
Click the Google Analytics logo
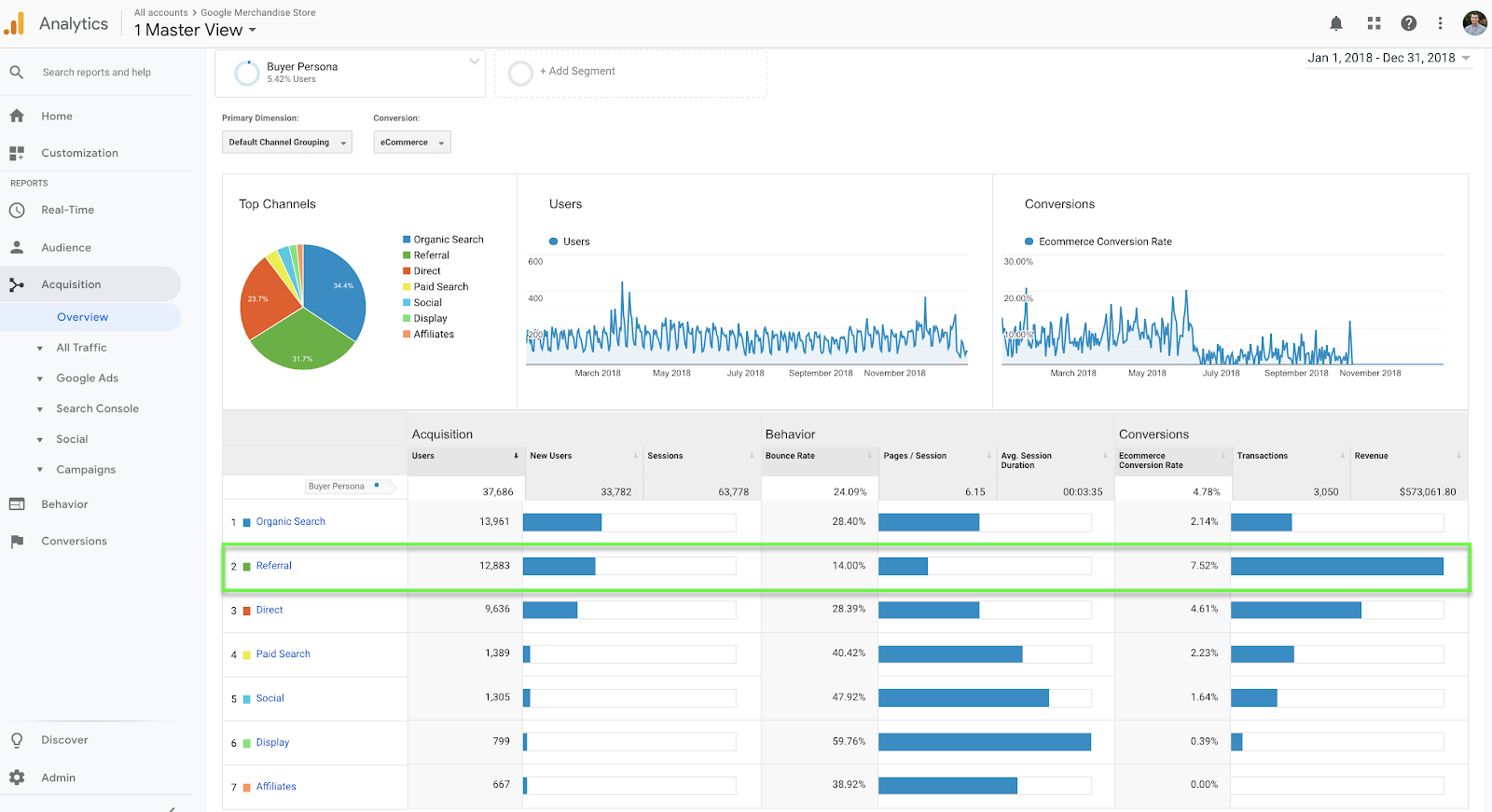pos(14,23)
